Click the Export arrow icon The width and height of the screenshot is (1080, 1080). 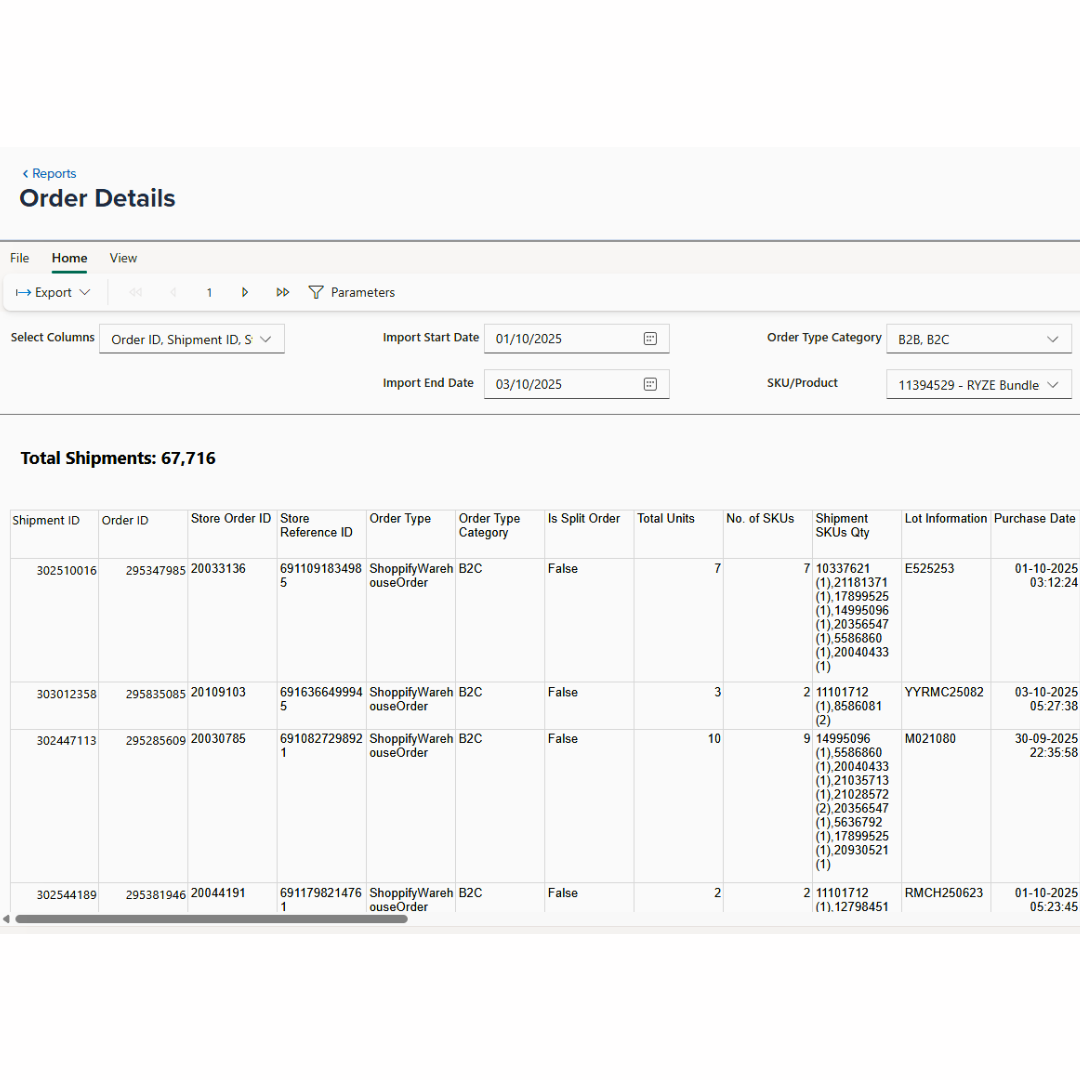click(23, 293)
